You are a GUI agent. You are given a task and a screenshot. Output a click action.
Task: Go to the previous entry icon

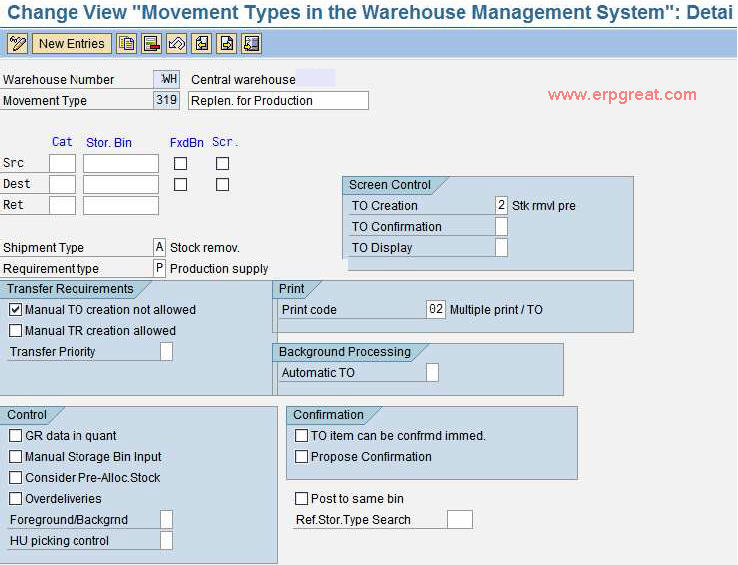pos(202,44)
